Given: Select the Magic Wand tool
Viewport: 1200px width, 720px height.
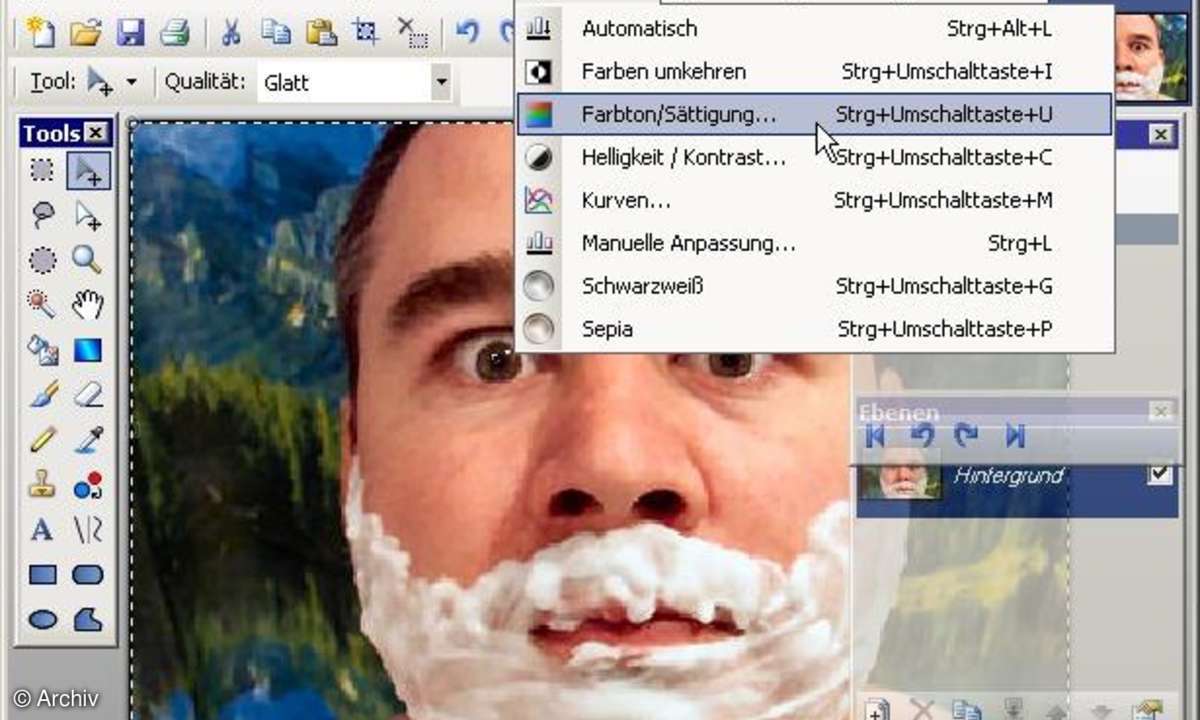Looking at the screenshot, I should pos(42,305).
